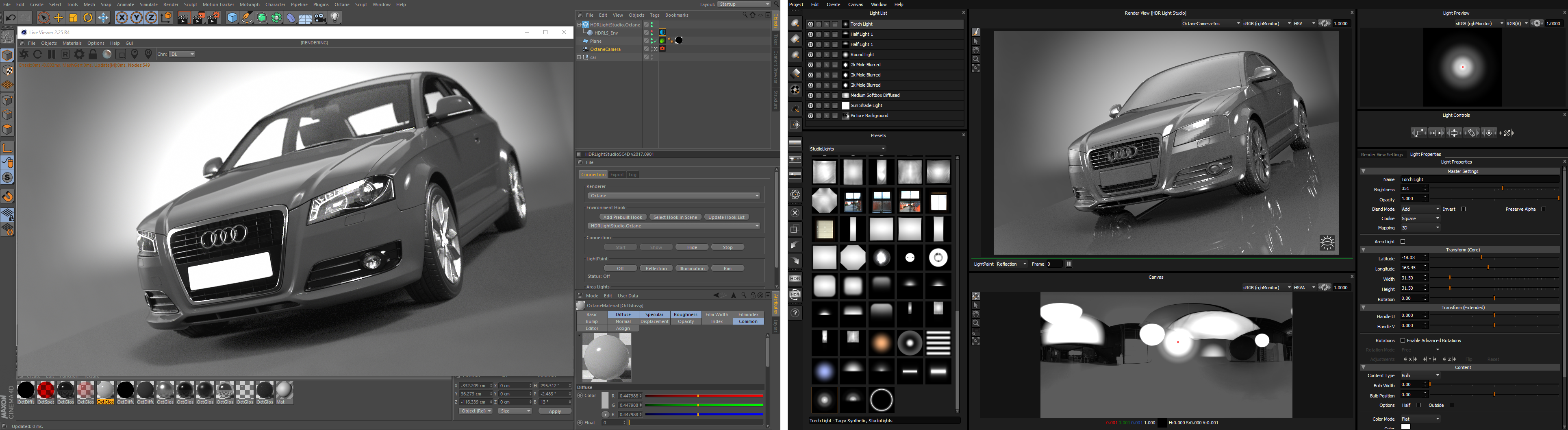Toggle Picture Background on/off
This screenshot has width=1568, height=430.
(810, 116)
